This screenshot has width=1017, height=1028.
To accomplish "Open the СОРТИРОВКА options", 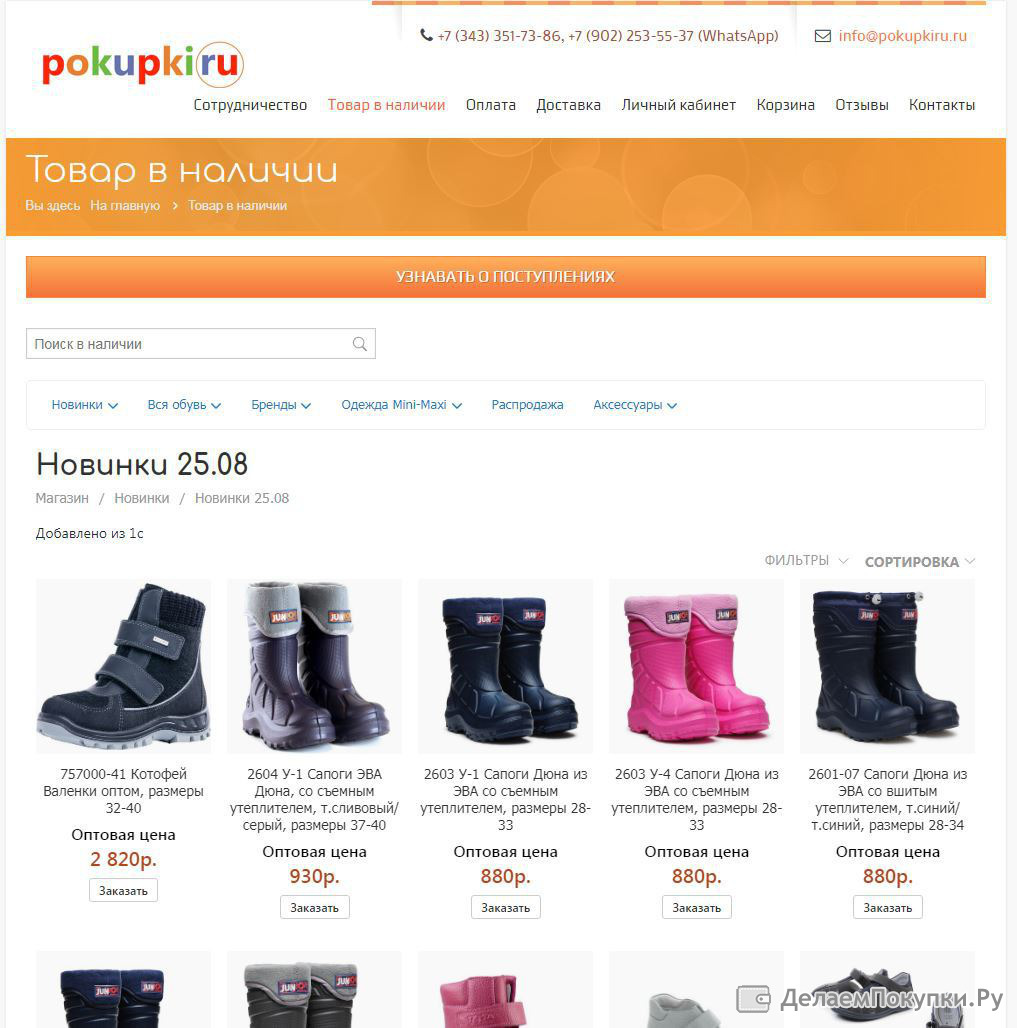I will pos(920,561).
